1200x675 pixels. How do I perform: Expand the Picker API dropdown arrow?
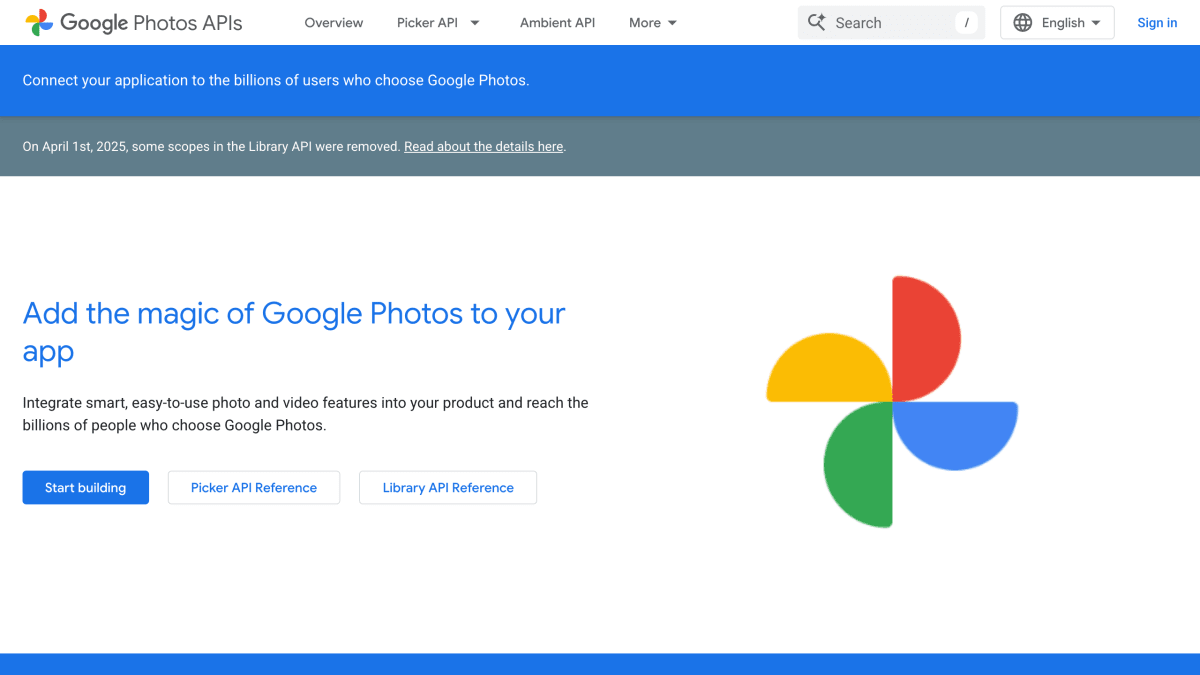click(475, 22)
